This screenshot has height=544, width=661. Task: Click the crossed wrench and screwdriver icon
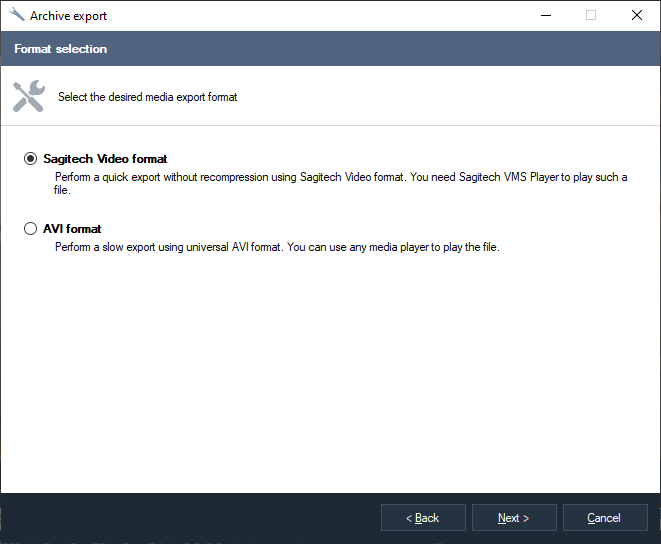tap(29, 96)
